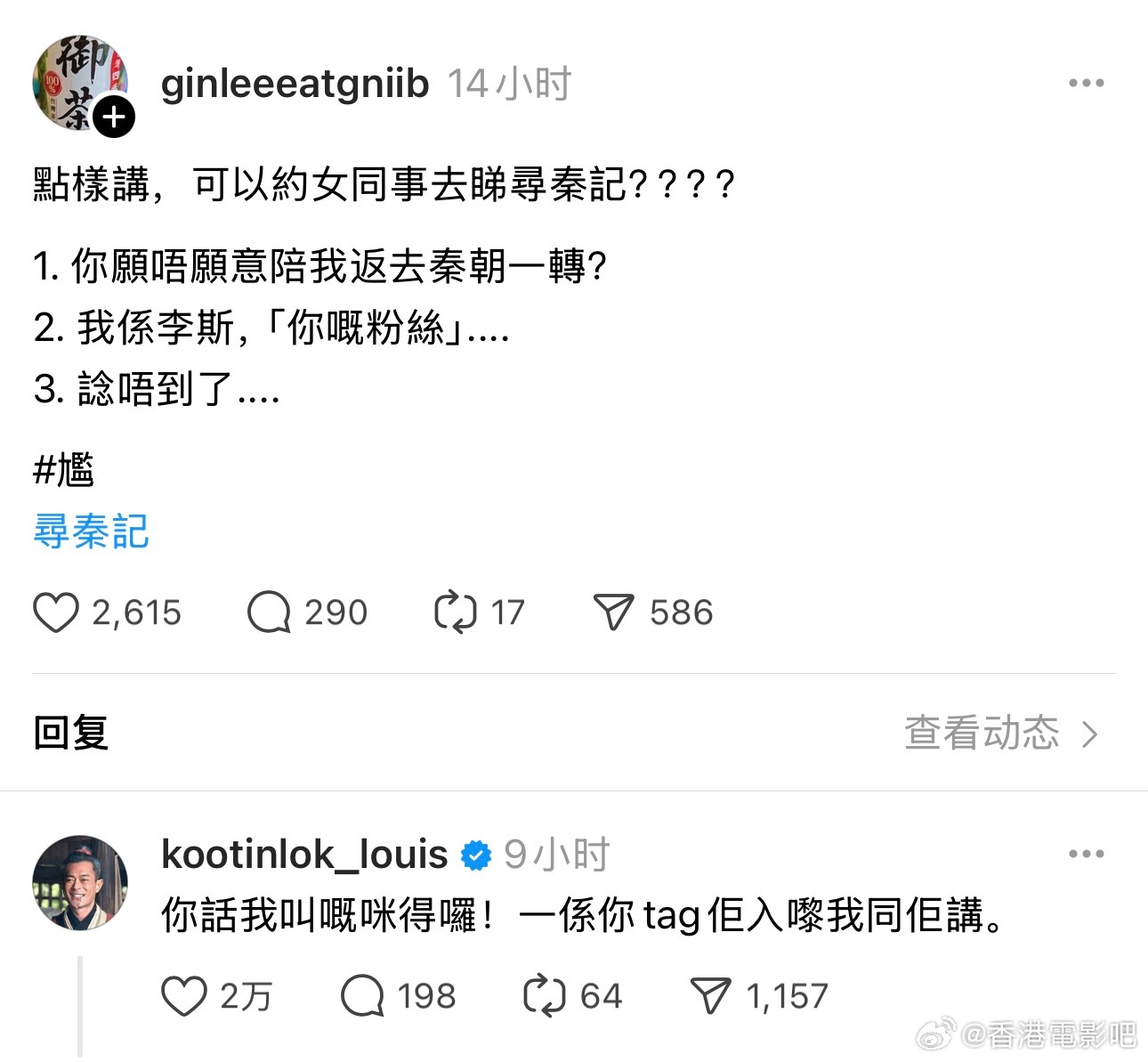Viewport: 1148px width, 1062px height.
Task: Share kootinlok_louis's reply
Action: [x=709, y=997]
